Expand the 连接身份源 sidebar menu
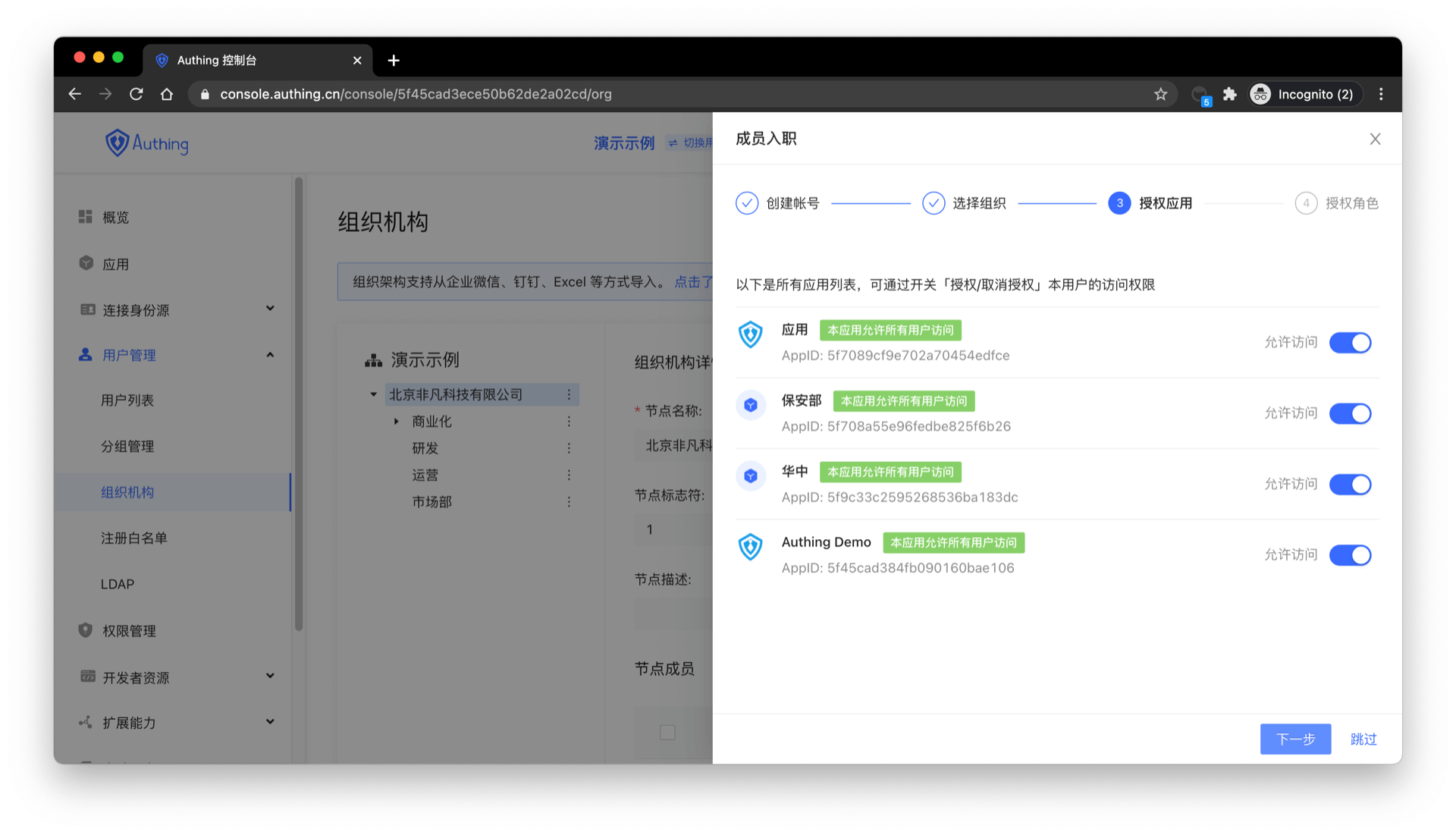The width and height of the screenshot is (1456, 835). pyautogui.click(x=270, y=309)
